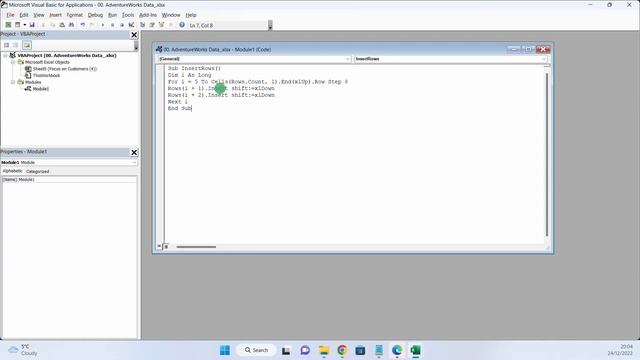Screen dimensions: 640x360
Task: Open the File menu
Action: click(x=10, y=15)
